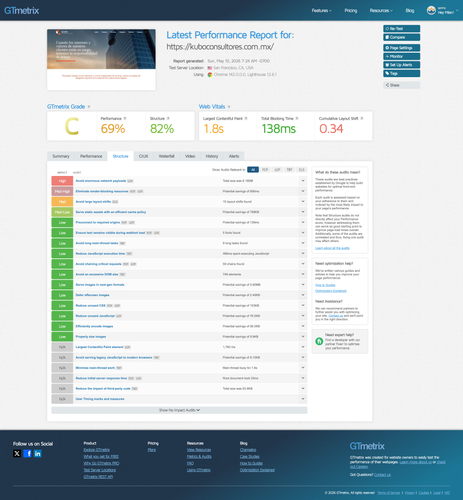This screenshot has height=500, width=463.
Task: Open Largest Contentful Paint element audit link
Action: pos(99,347)
